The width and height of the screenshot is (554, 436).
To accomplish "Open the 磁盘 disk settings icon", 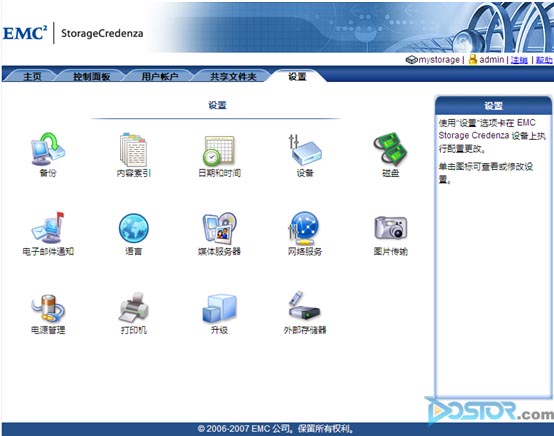I will [x=390, y=149].
